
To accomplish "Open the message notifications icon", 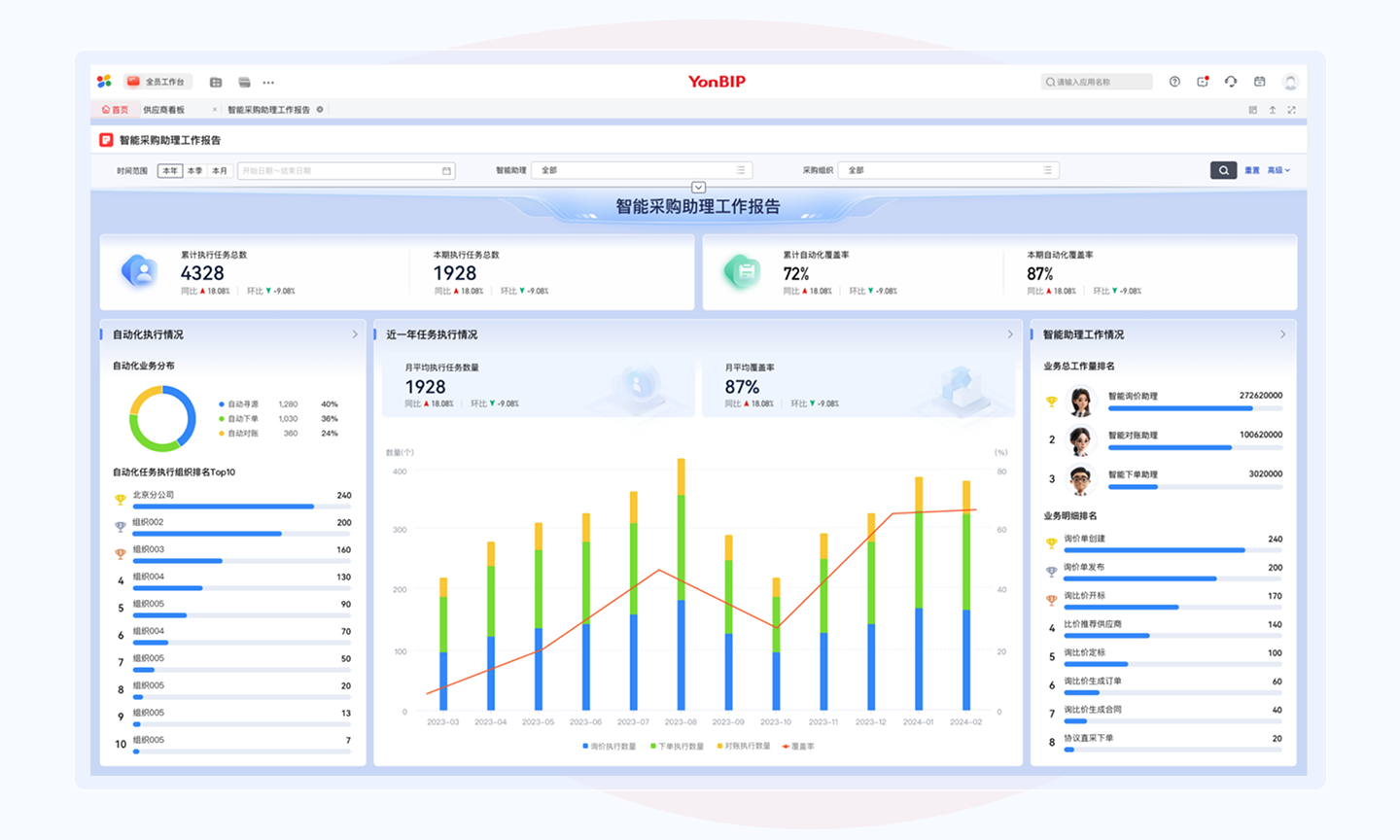I will (x=1203, y=82).
